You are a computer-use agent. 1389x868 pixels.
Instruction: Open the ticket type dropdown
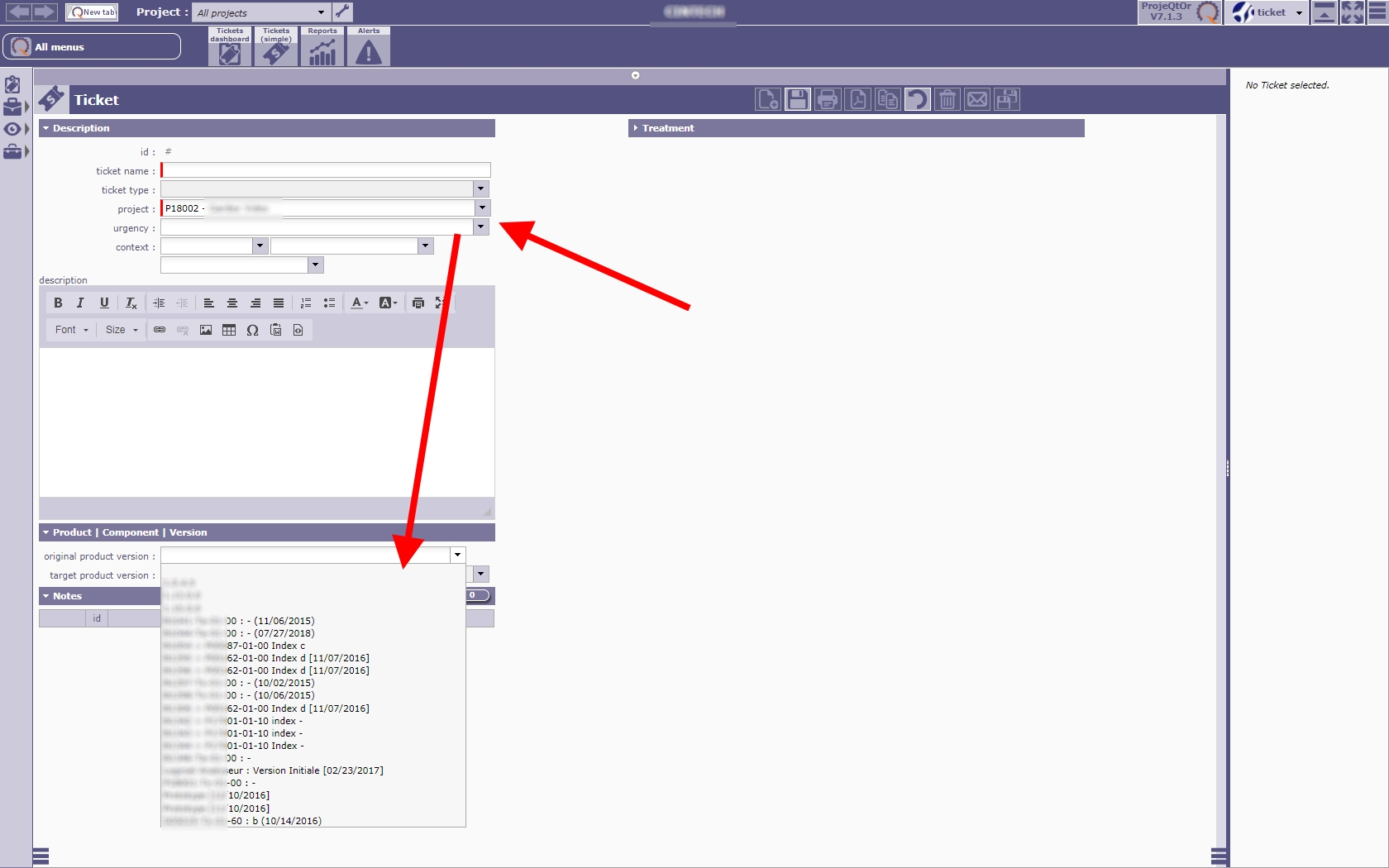click(x=480, y=189)
